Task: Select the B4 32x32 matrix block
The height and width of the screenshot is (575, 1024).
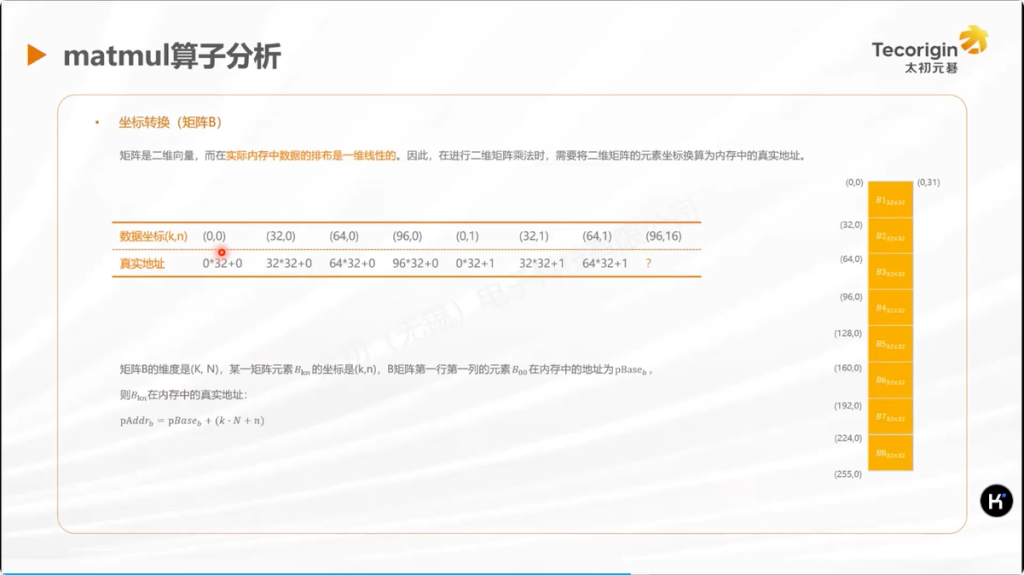Action: point(890,308)
